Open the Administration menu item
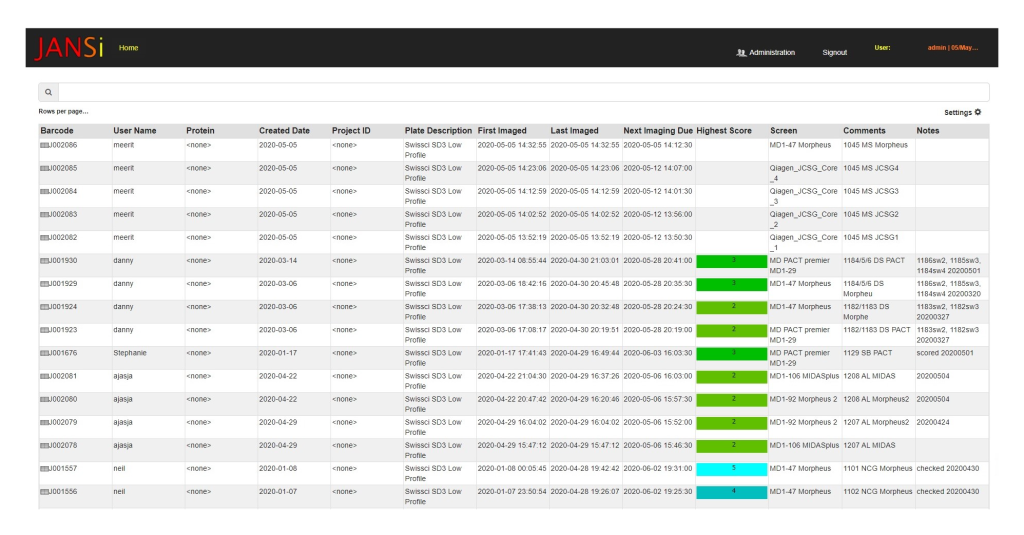The image size is (1024, 535). pos(771,52)
